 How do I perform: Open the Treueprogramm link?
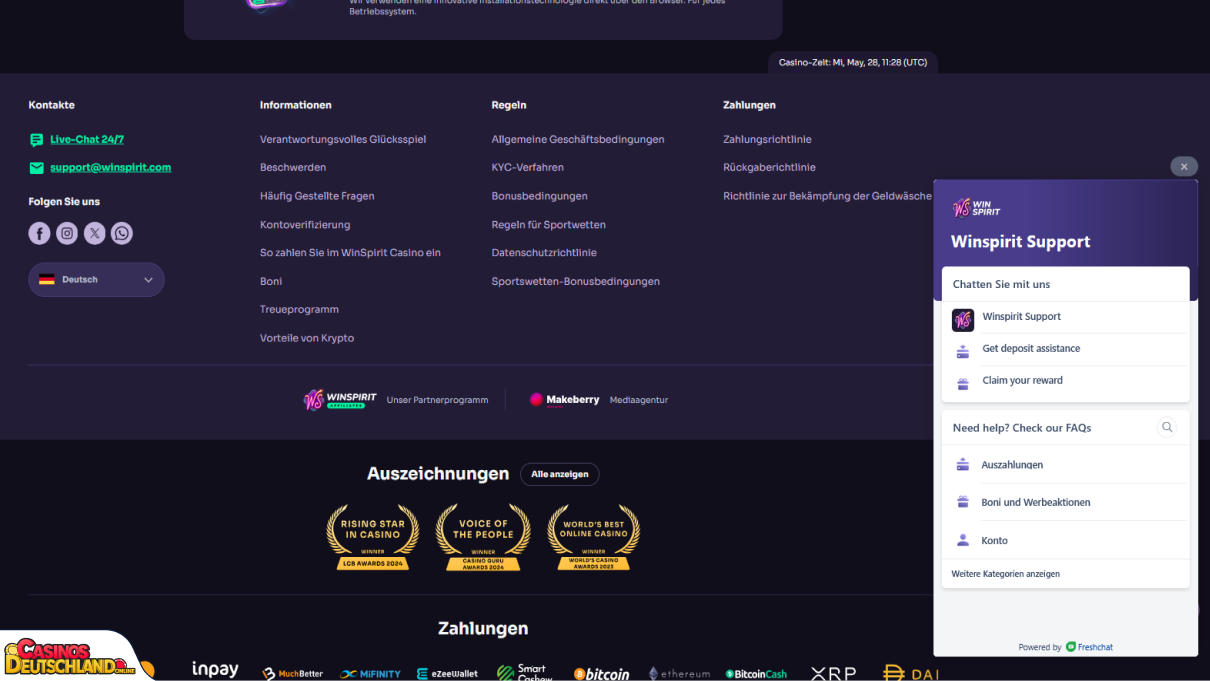(x=299, y=310)
